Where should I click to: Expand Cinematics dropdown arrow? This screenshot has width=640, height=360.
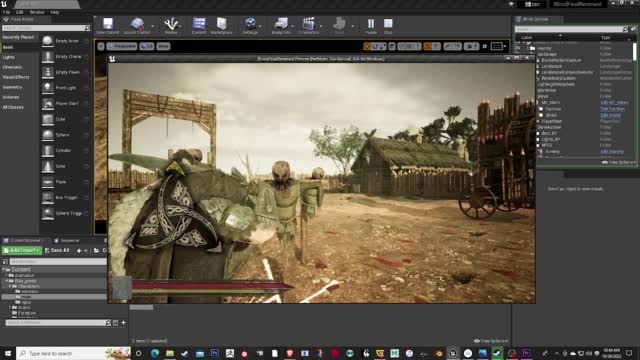(x=321, y=26)
